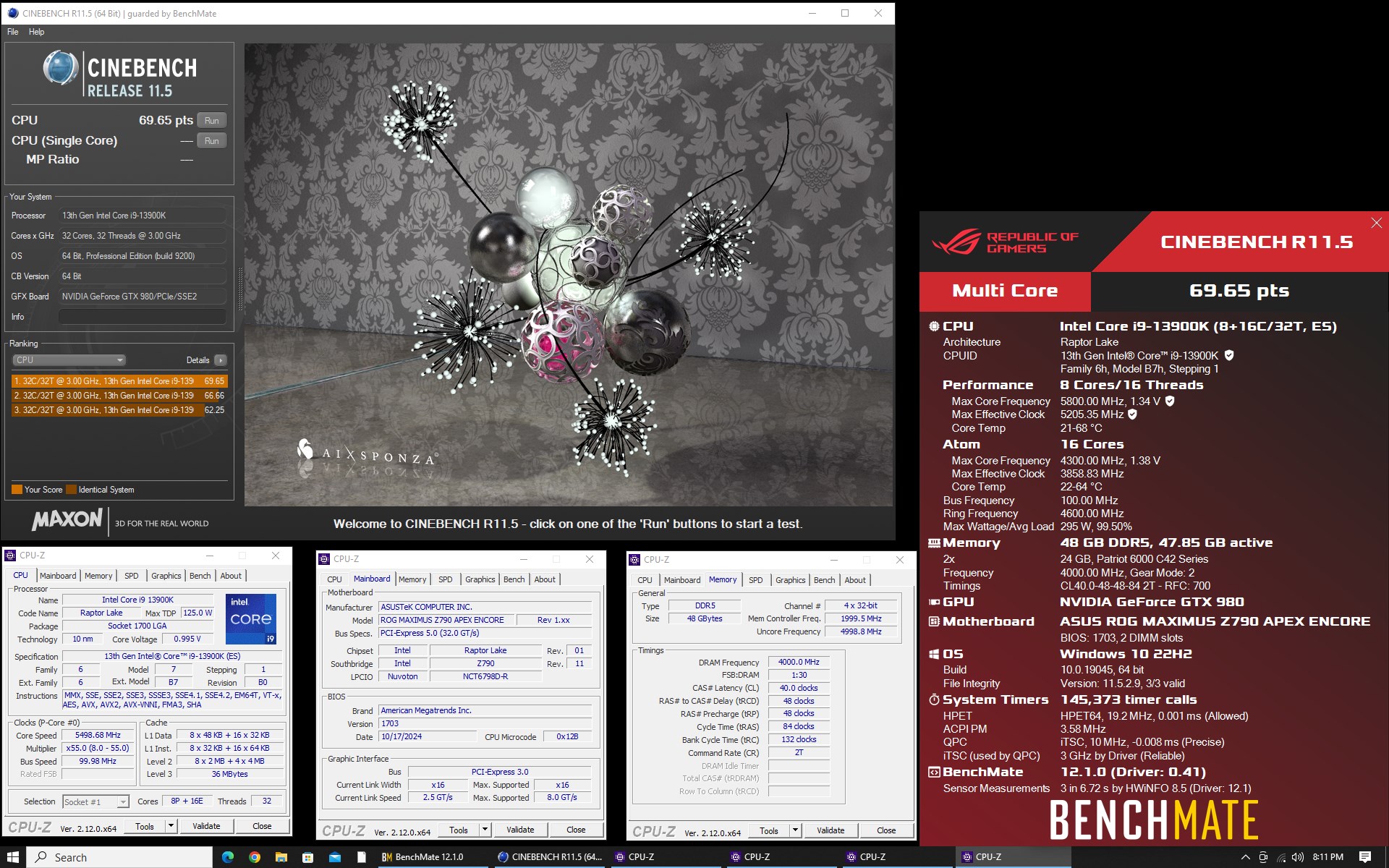This screenshot has height=868, width=1389.
Task: Open the Mail app taskbar icon
Action: [x=335, y=857]
